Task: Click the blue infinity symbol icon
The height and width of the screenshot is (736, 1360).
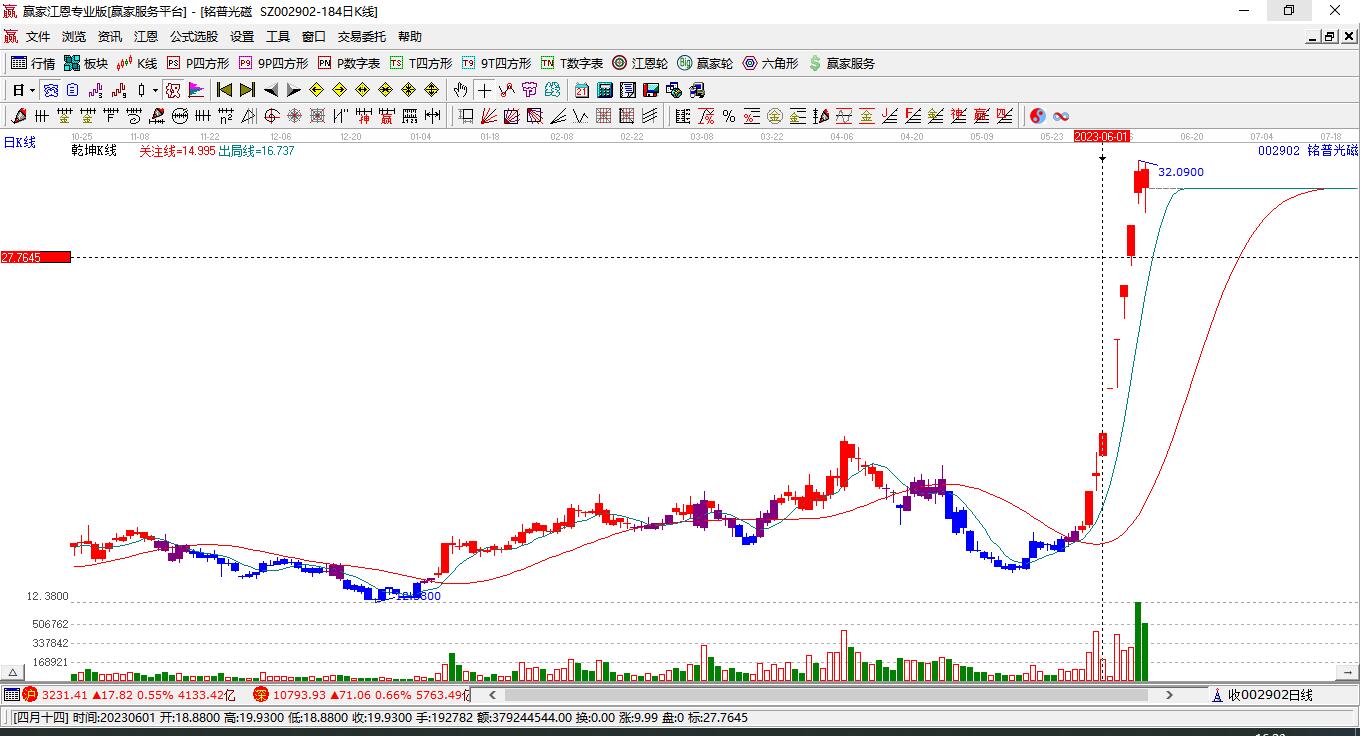Action: pyautogui.click(x=1061, y=116)
